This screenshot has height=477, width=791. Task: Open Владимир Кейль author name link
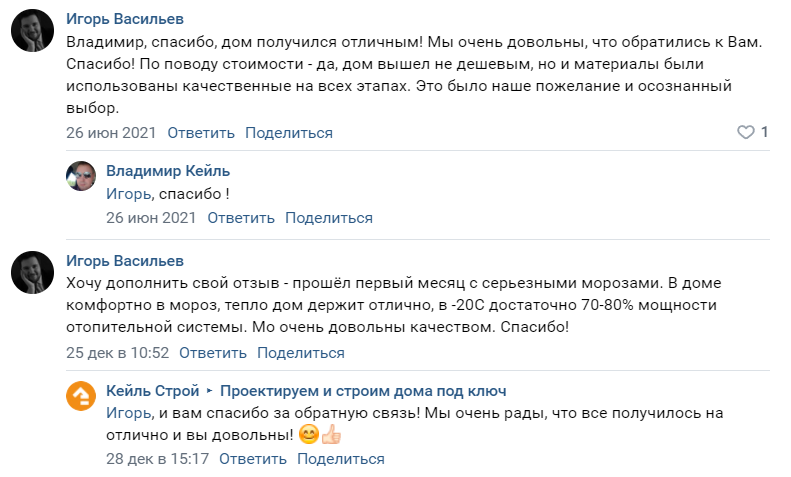click(168, 171)
